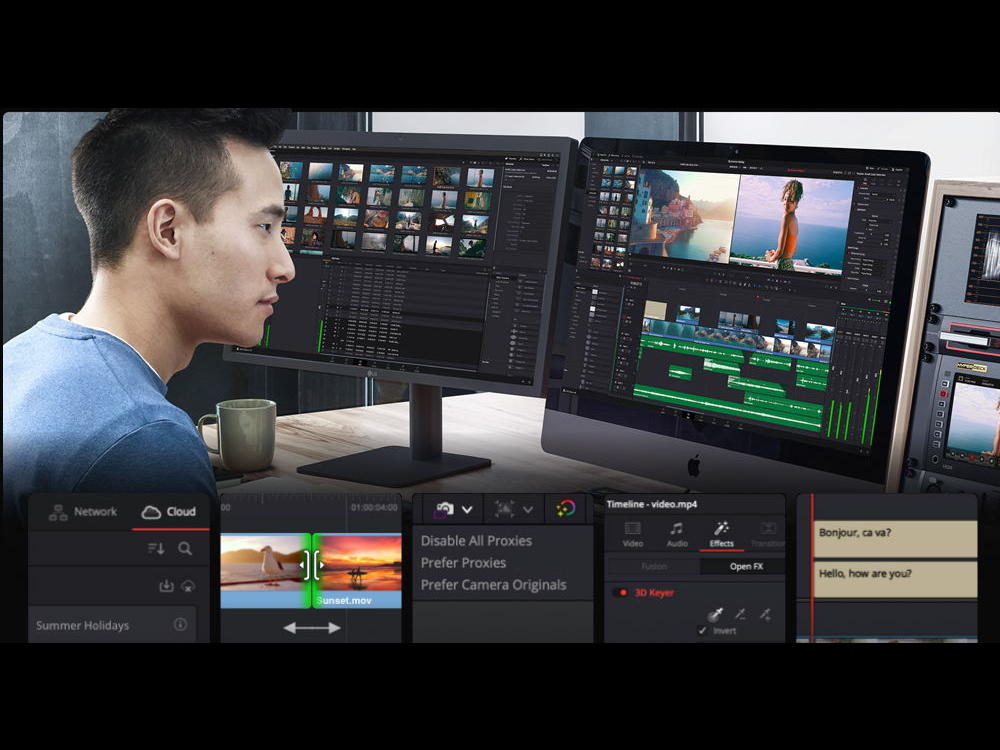Toggle the Invert checkbox
This screenshot has height=750, width=1000.
click(702, 630)
